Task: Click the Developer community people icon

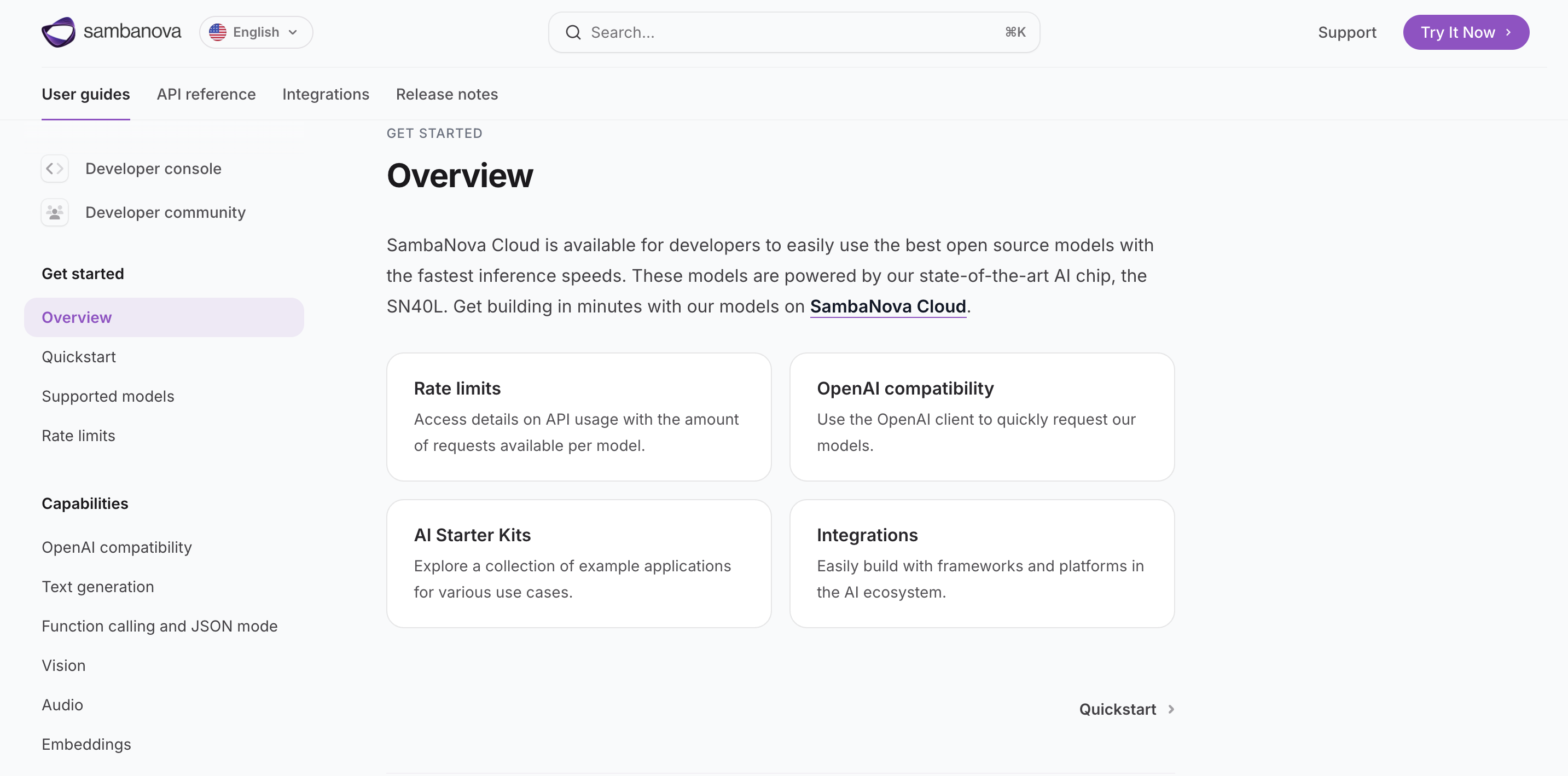Action: [x=55, y=212]
